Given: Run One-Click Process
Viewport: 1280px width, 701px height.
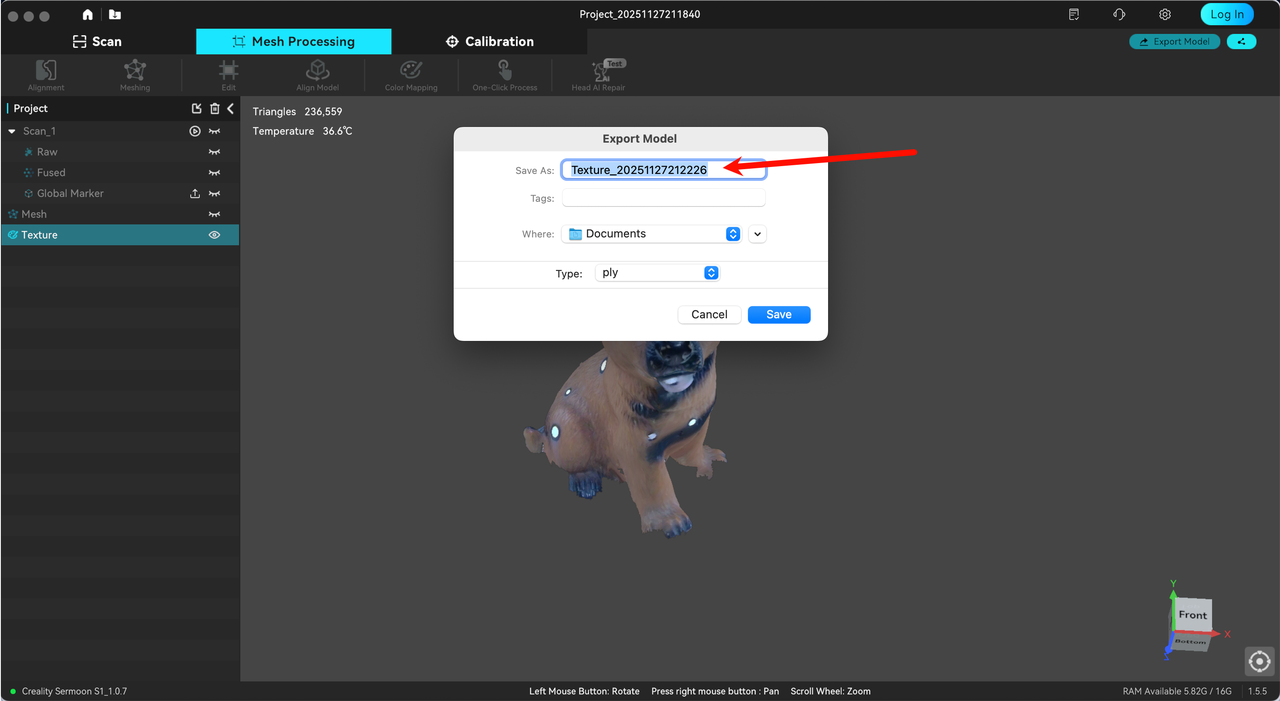Looking at the screenshot, I should pyautogui.click(x=504, y=74).
